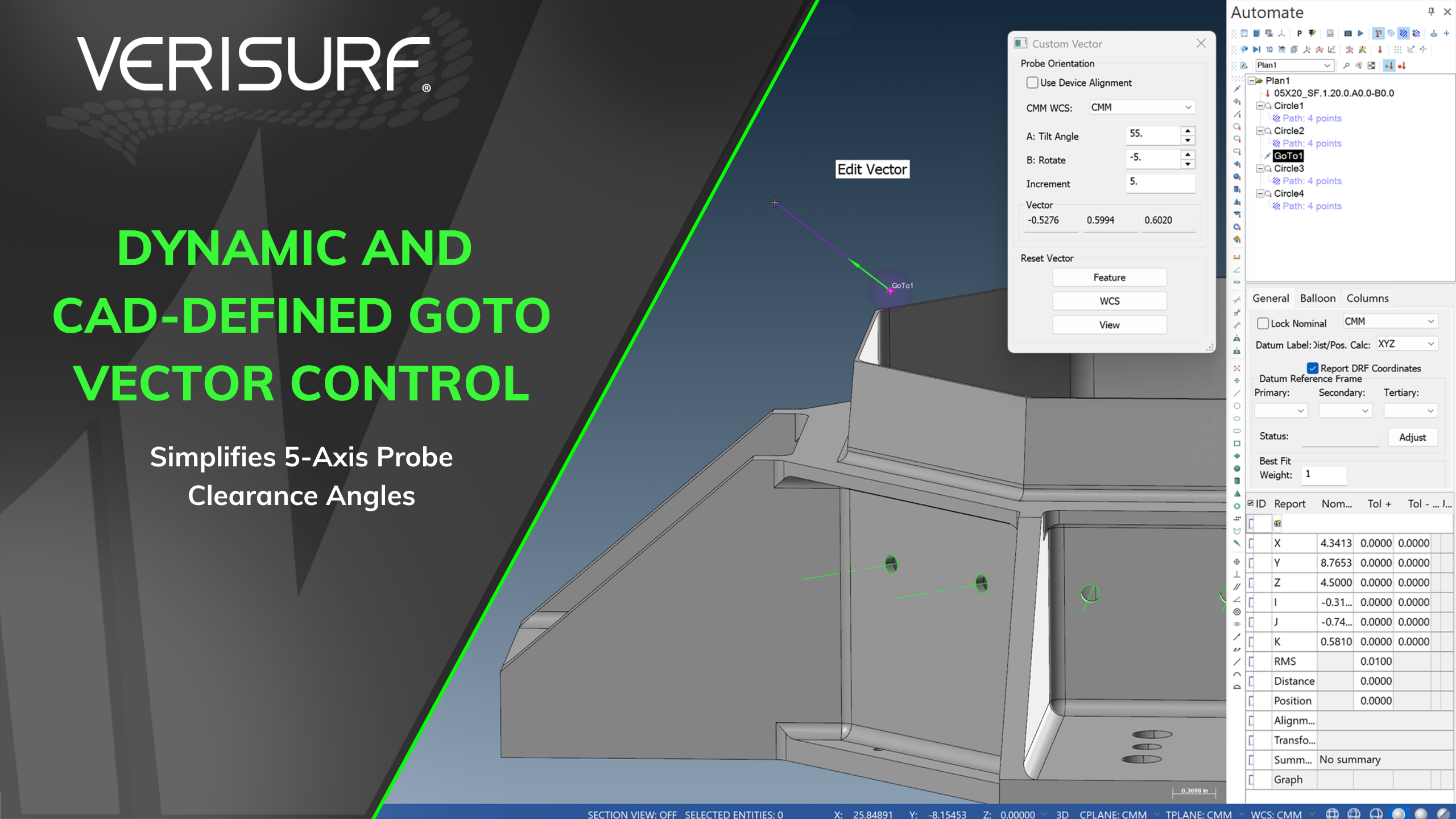Click the stop-probe red square icon
The height and width of the screenshot is (819, 1456).
click(x=1402, y=66)
